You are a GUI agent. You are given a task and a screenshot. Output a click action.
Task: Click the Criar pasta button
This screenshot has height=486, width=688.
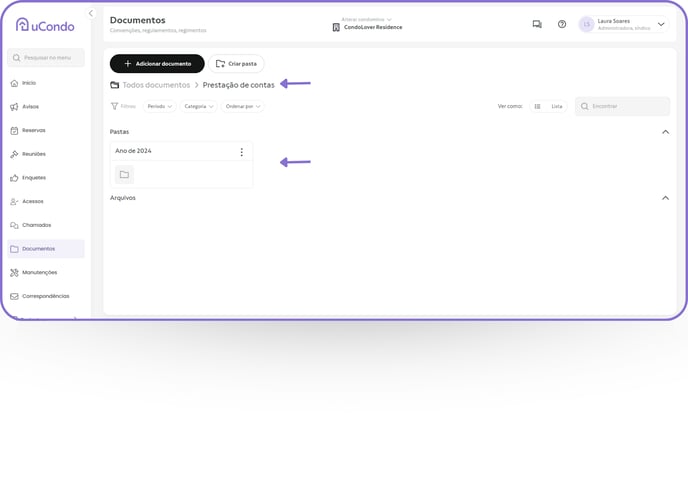coord(236,64)
